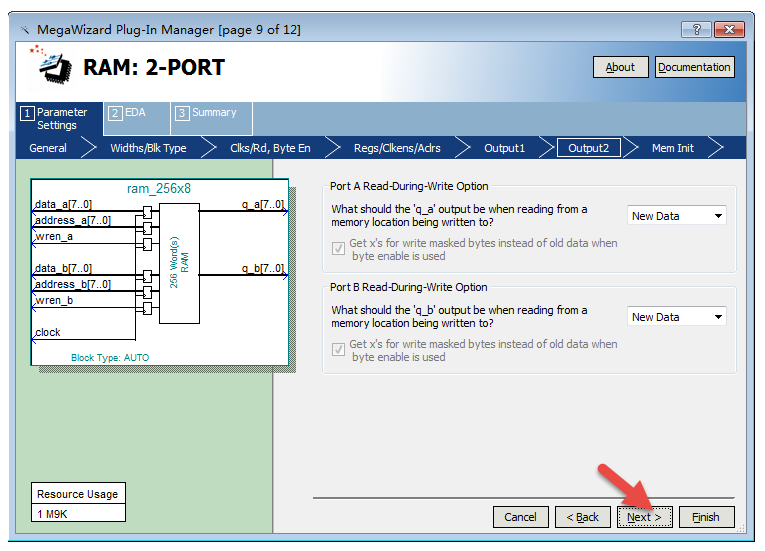Click the data_a[7..0] port label
The height and width of the screenshot is (551, 765).
pyautogui.click(x=63, y=204)
